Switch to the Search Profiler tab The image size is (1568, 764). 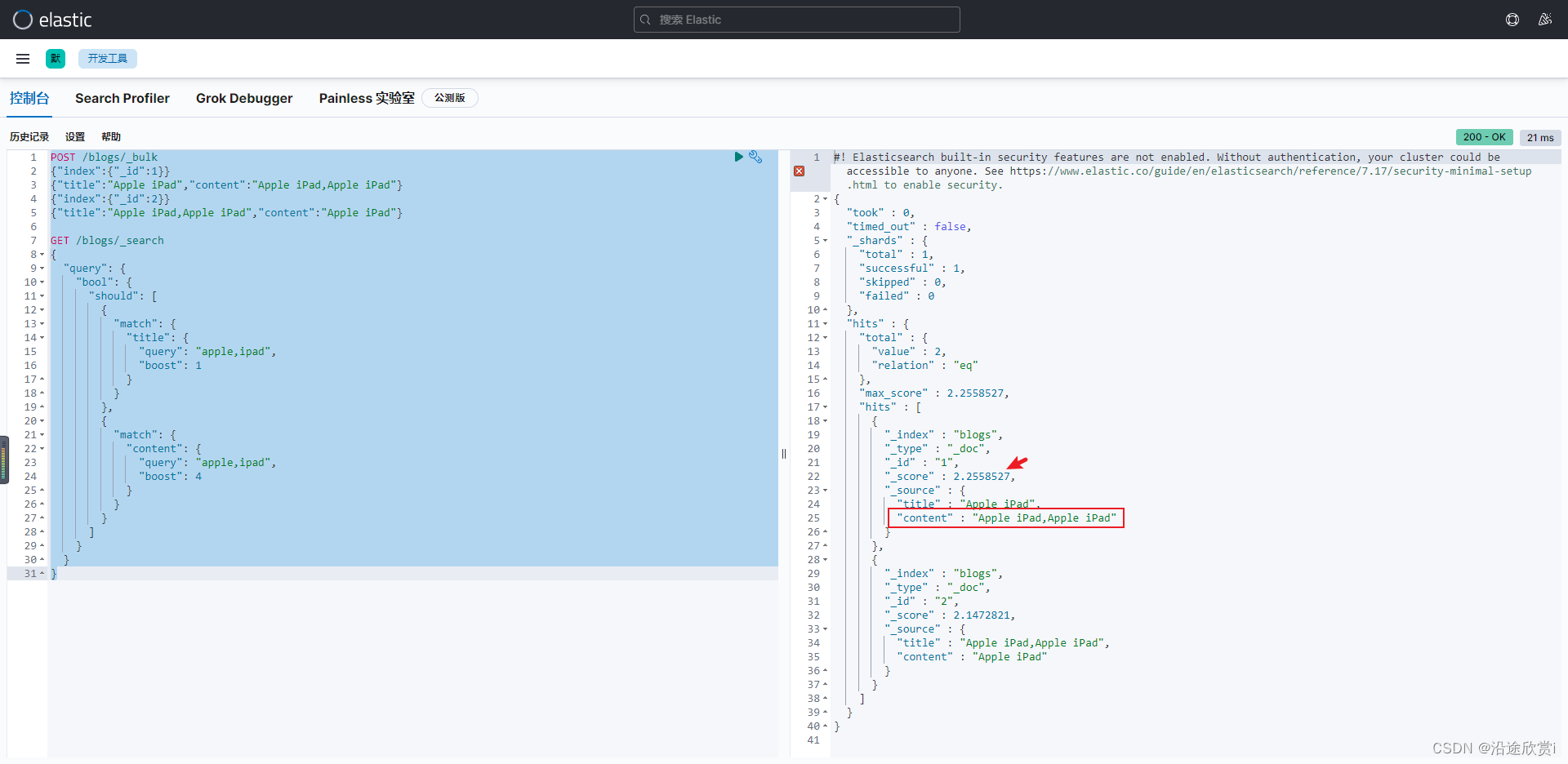(122, 98)
